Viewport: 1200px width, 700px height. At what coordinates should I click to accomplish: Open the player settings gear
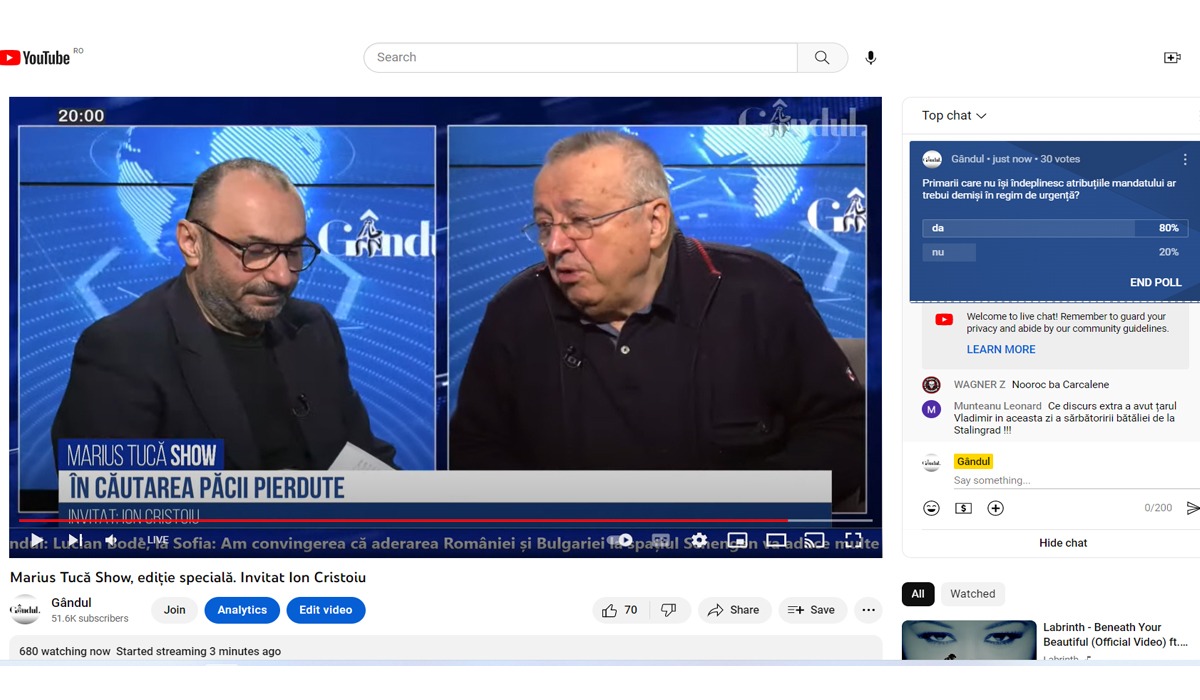pyautogui.click(x=699, y=540)
